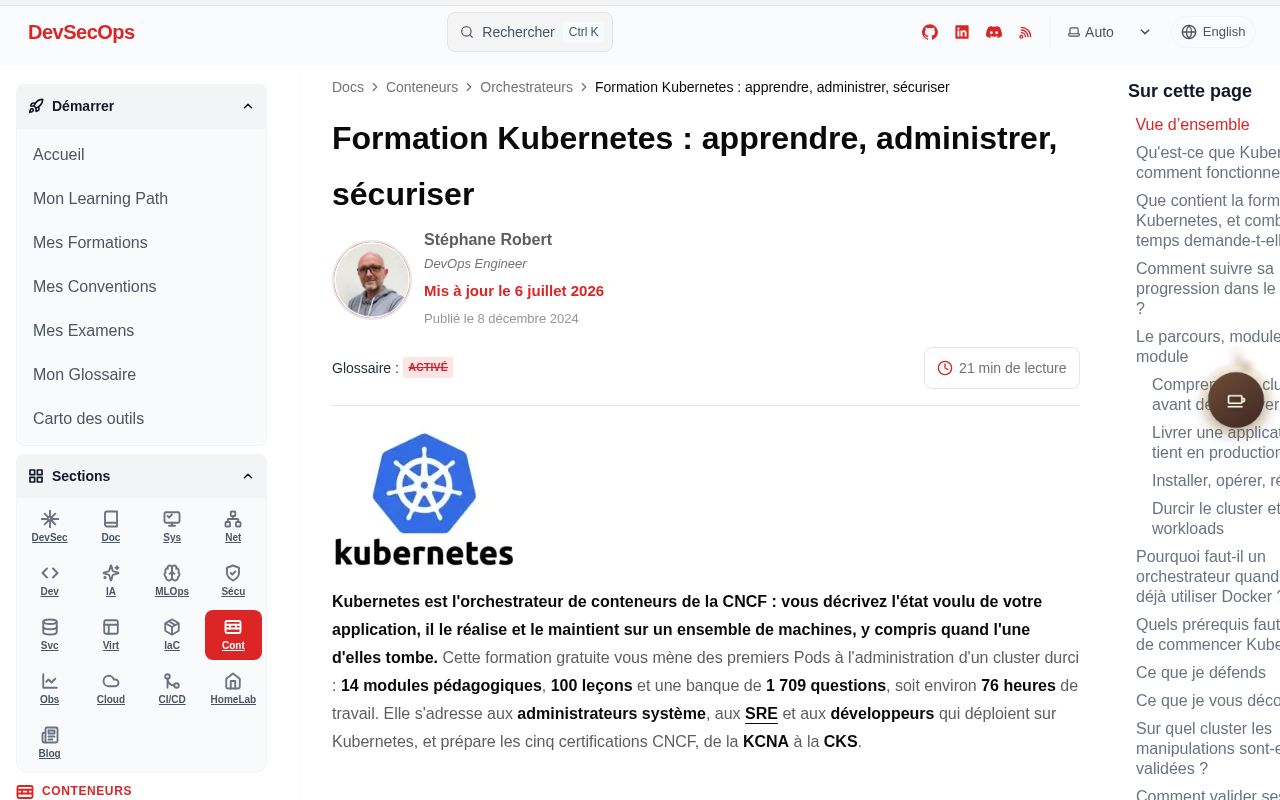Open Mes Conventions in sidebar
This screenshot has height=800, width=1280.
point(141,286)
